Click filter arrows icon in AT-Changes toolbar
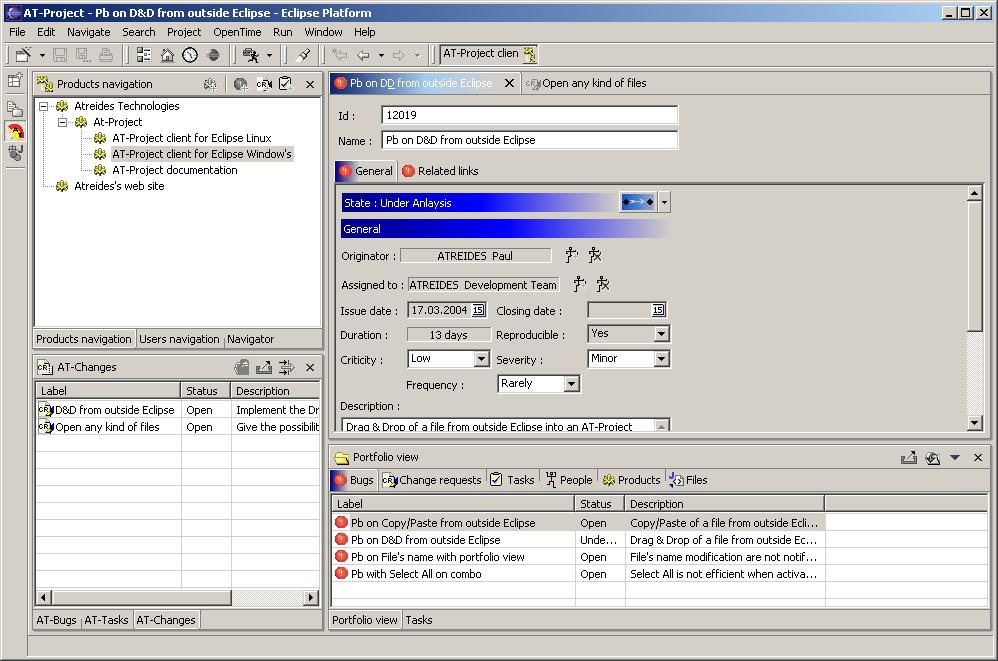The width and height of the screenshot is (998, 661). (286, 367)
